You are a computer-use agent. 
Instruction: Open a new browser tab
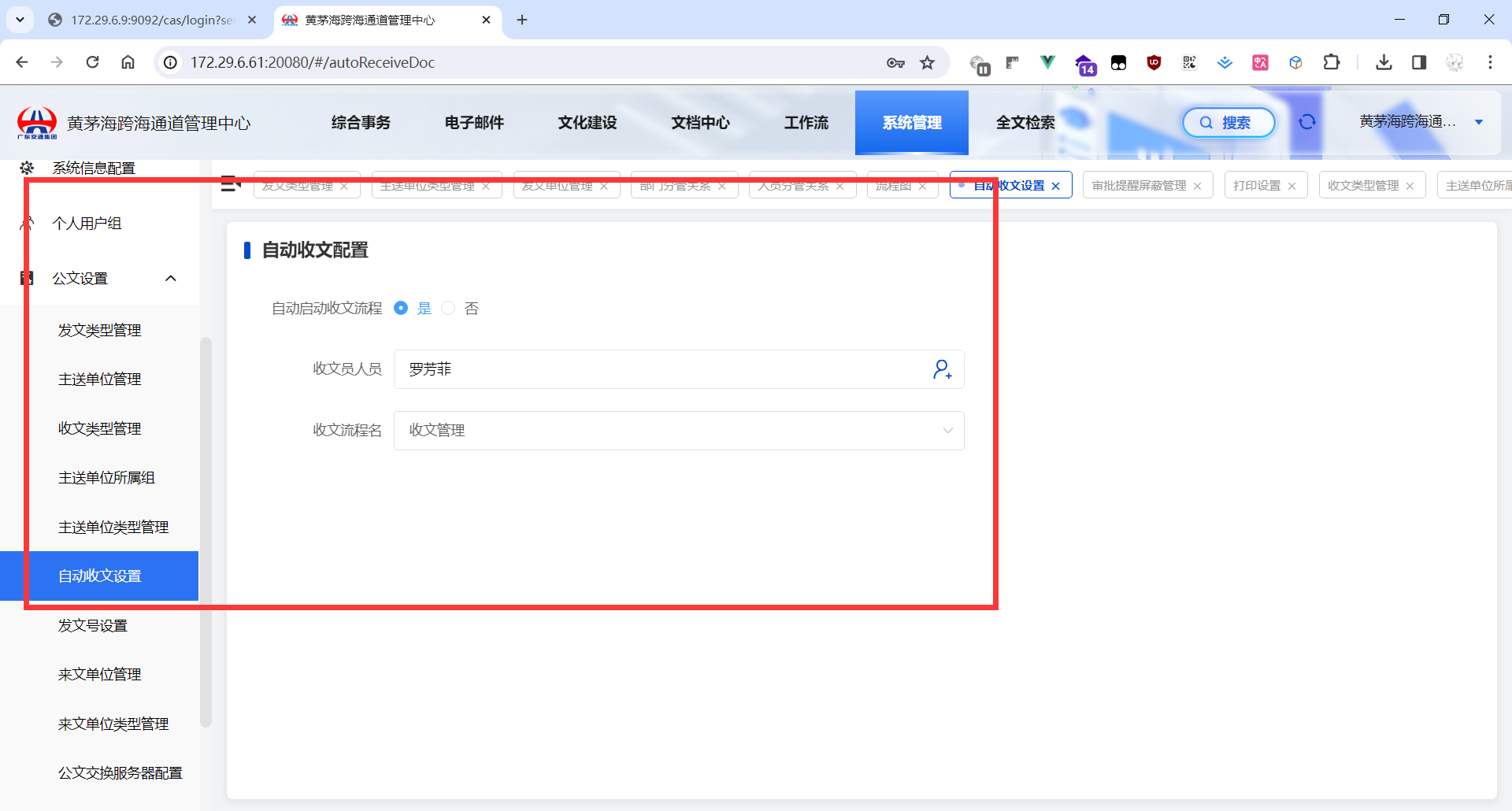[522, 20]
